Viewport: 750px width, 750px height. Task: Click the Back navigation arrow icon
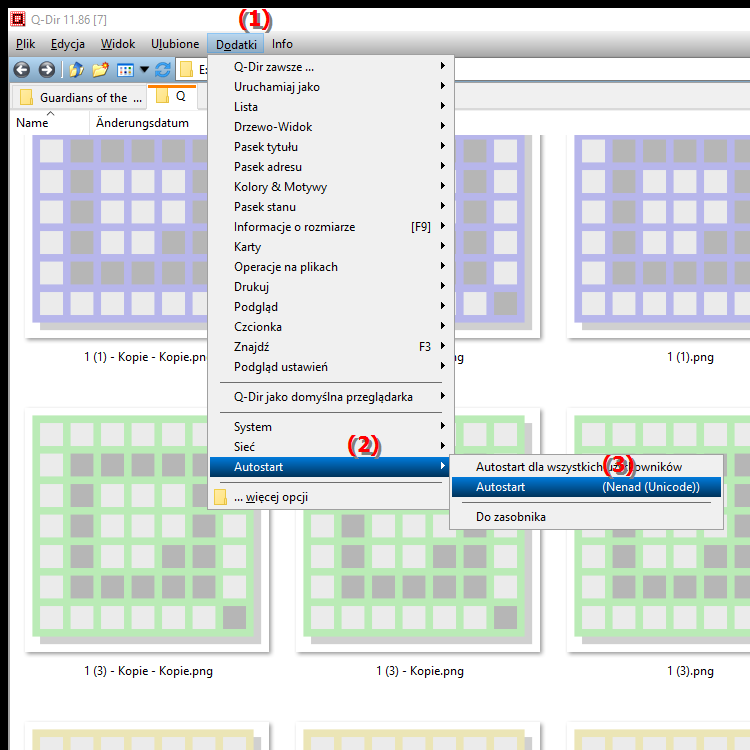click(22, 70)
